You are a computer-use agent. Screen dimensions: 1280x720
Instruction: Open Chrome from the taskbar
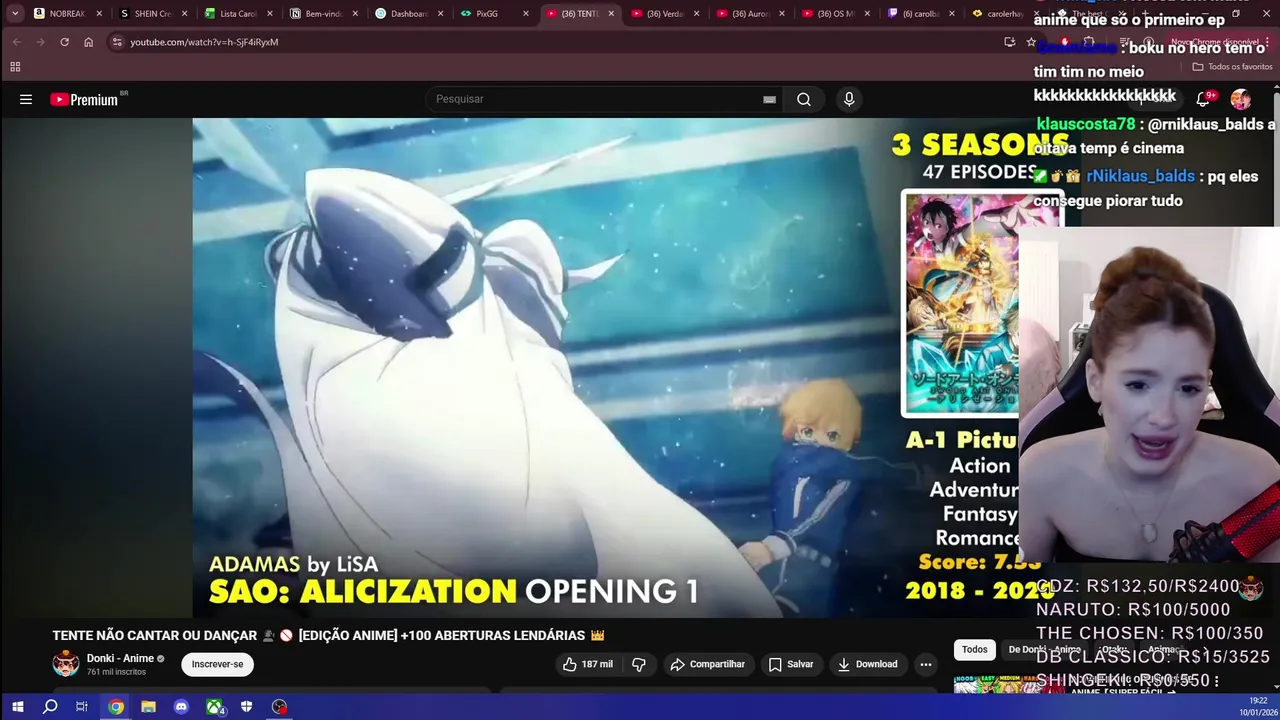[116, 707]
